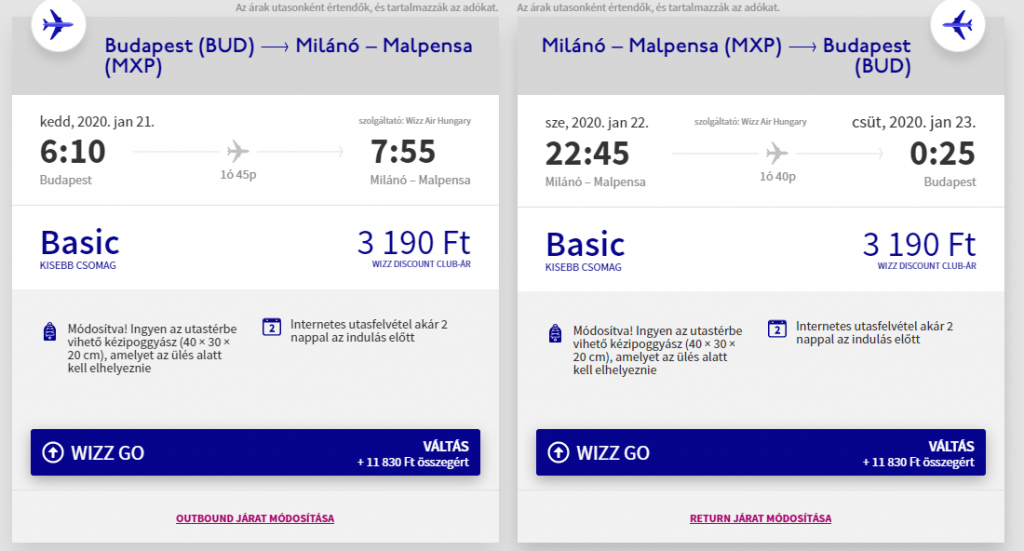This screenshot has width=1024, height=551.
Task: Open the Outbound járat módosítása link
Action: tap(255, 518)
